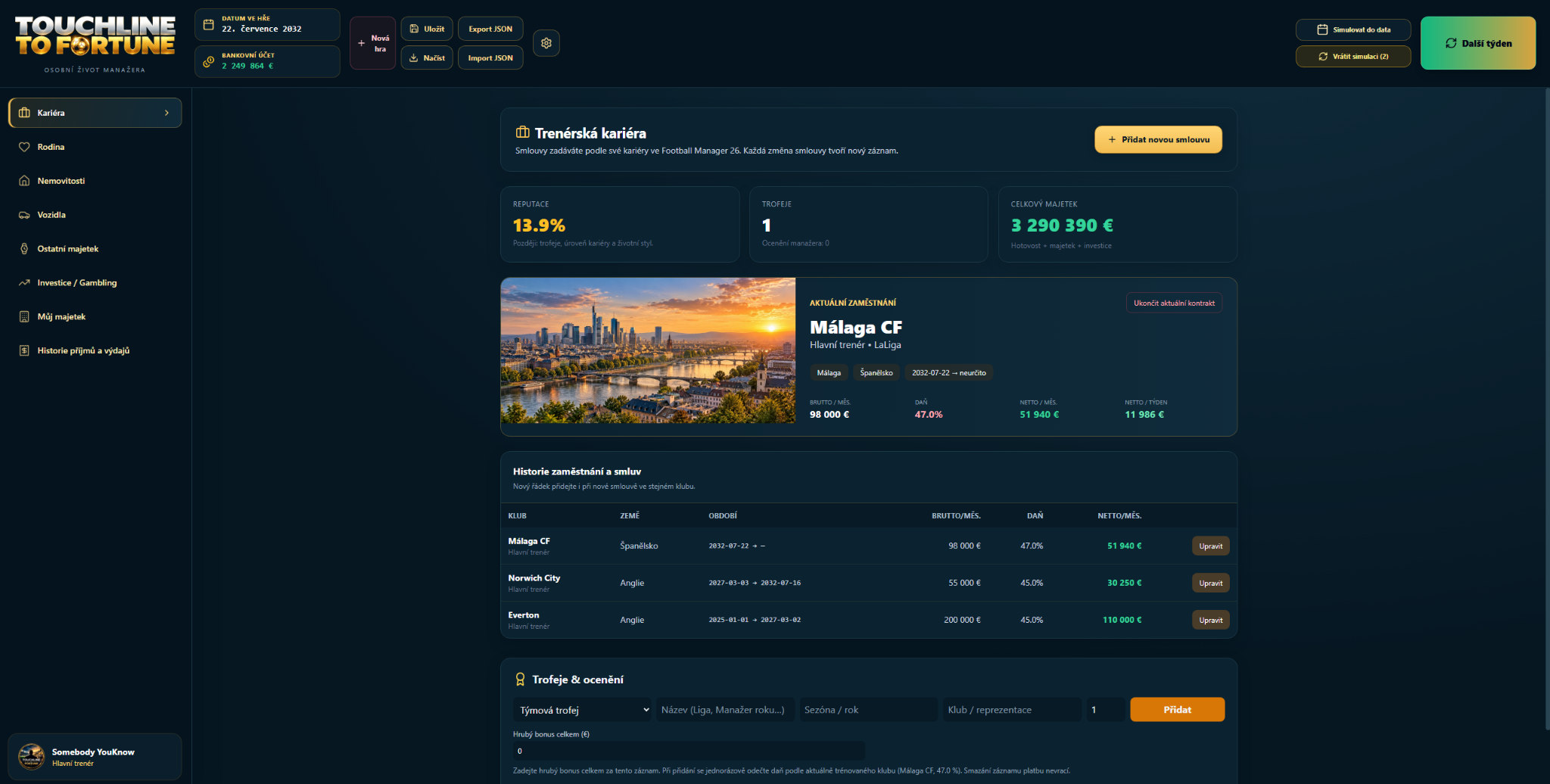
Task: Click the coins icon beside bank account
Action: [209, 61]
